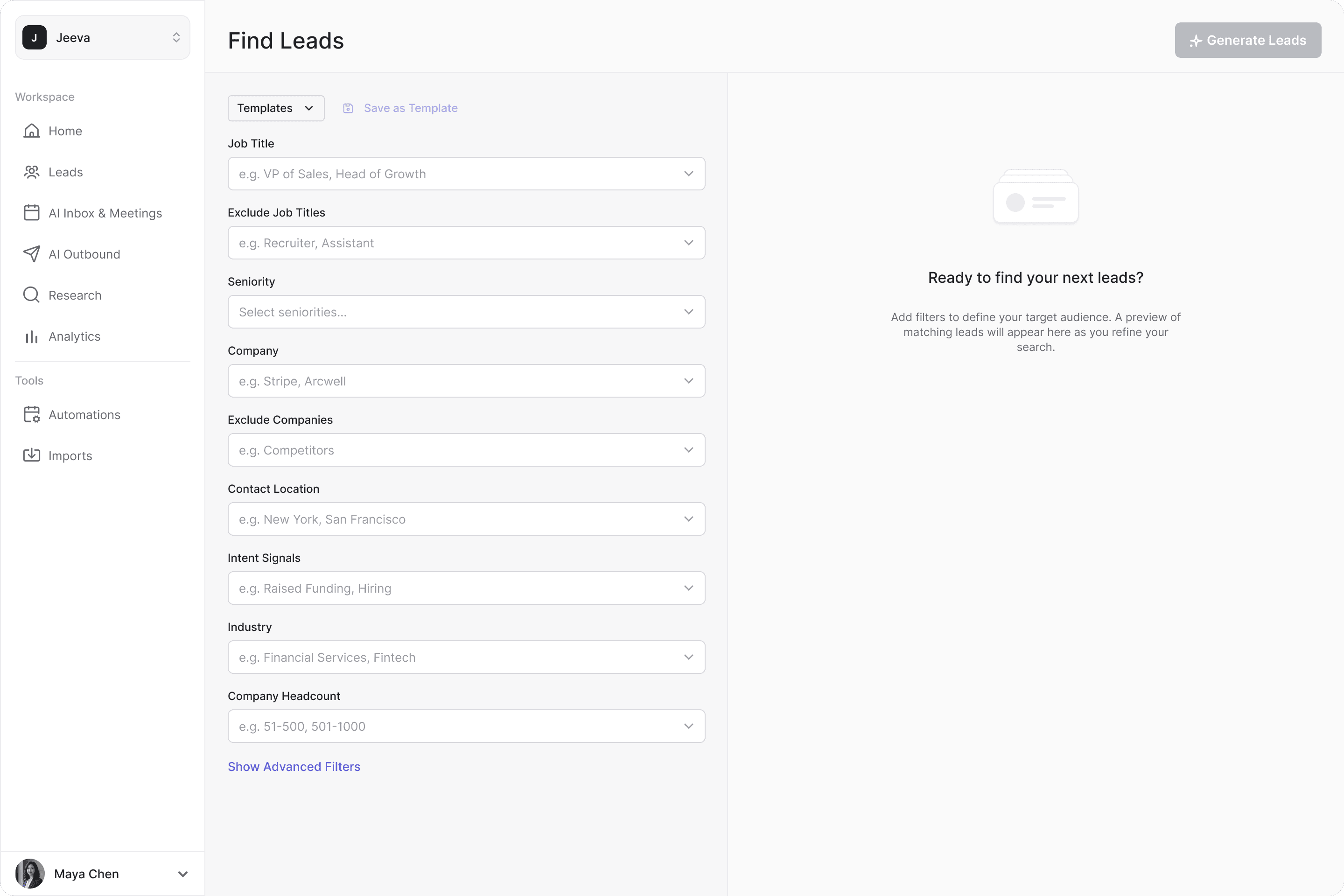Click Maya Chen's avatar photo

coord(30,874)
